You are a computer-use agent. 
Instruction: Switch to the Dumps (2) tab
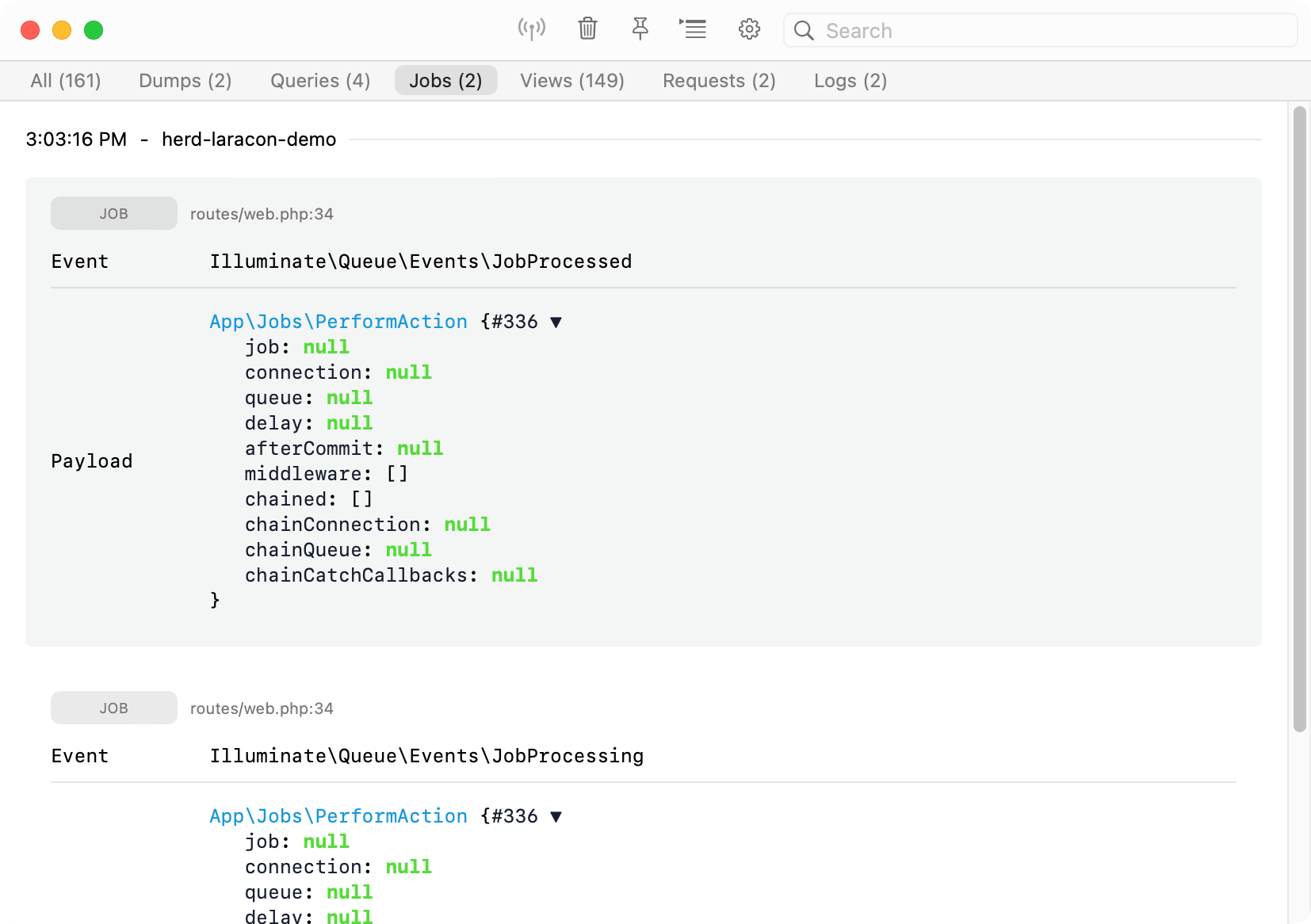point(185,81)
